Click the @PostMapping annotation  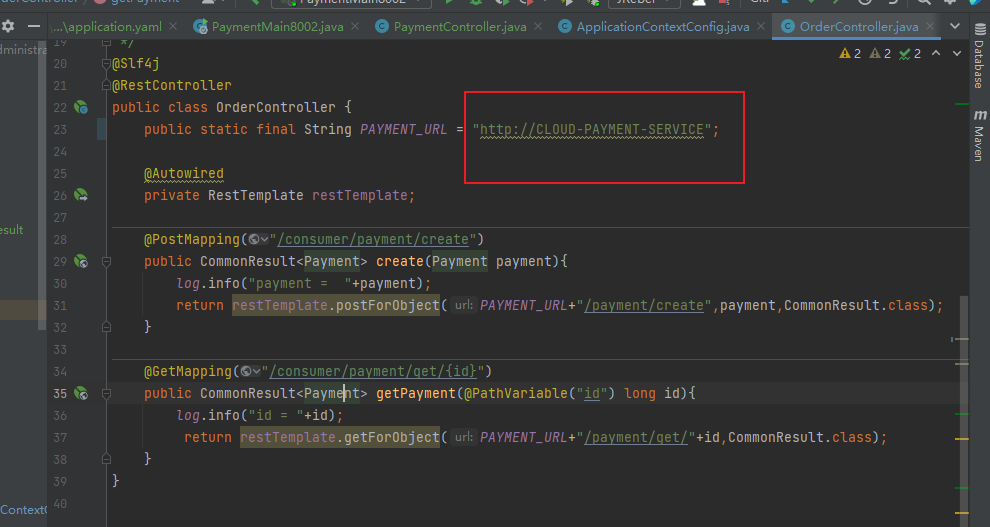[x=192, y=239]
